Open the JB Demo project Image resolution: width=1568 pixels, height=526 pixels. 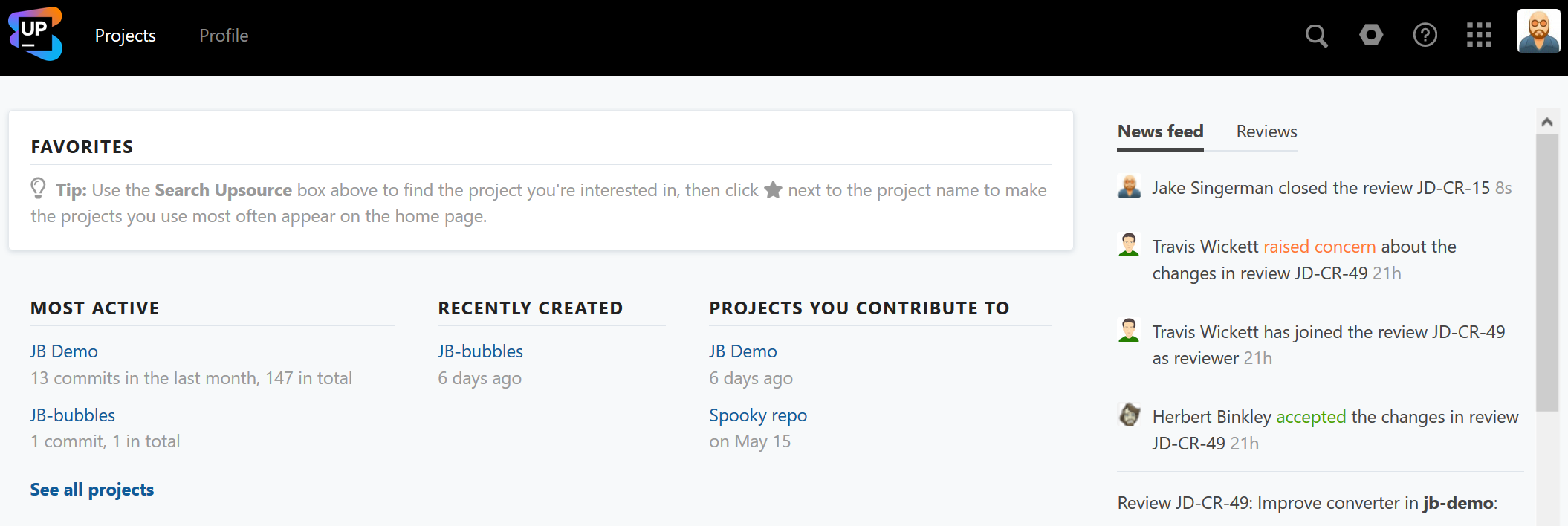[63, 351]
